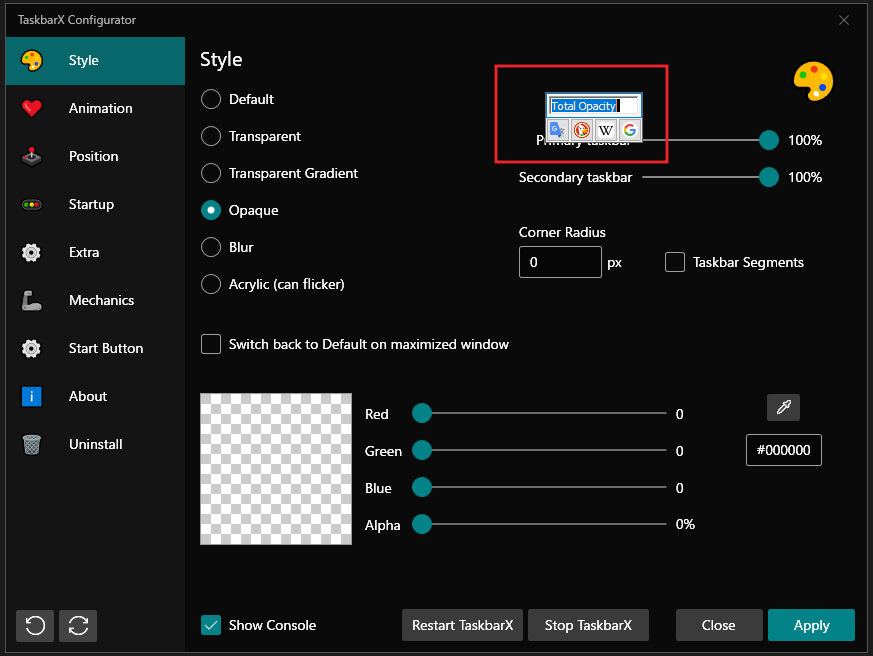Click the Google Translate icon in the popup
873x656 pixels.
tap(557, 130)
